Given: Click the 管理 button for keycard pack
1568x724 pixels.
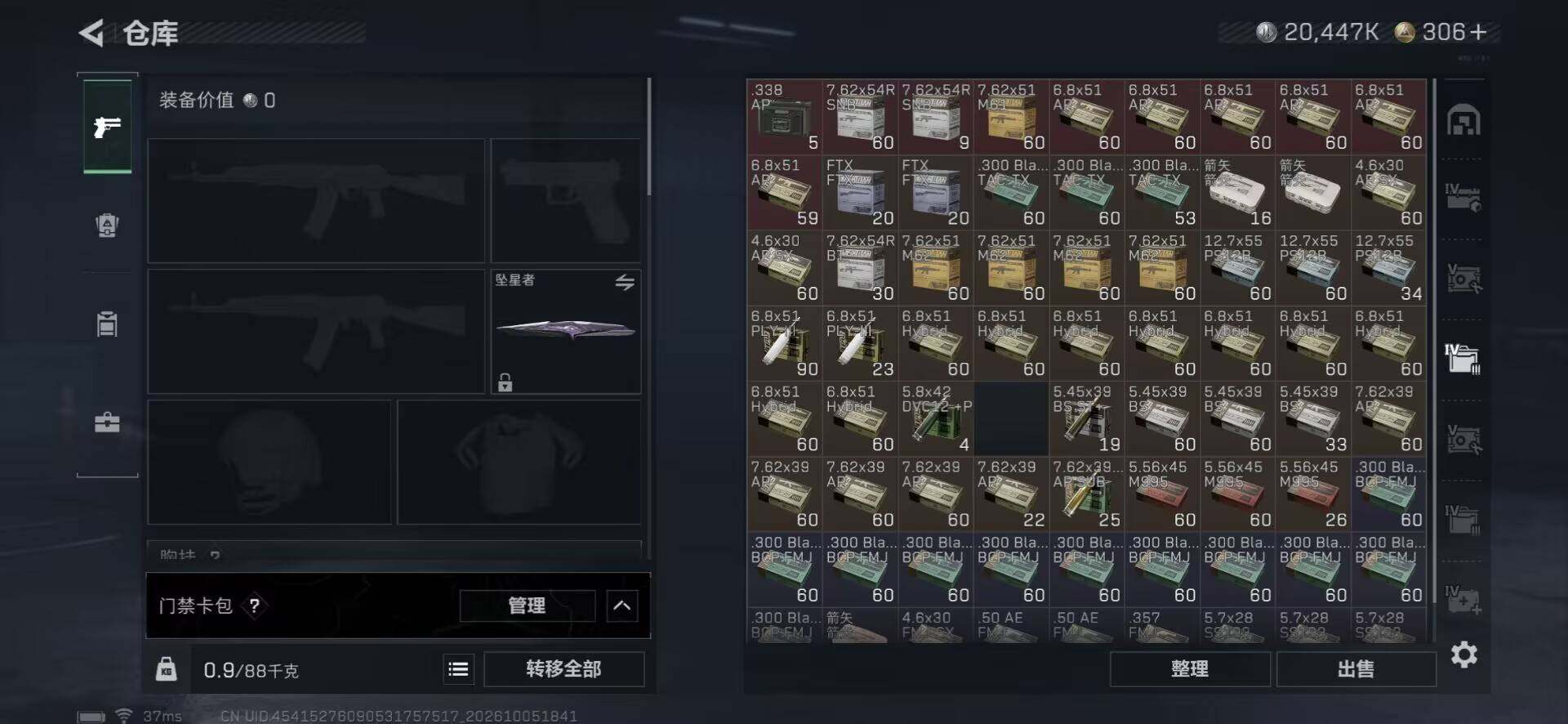Looking at the screenshot, I should click(527, 606).
